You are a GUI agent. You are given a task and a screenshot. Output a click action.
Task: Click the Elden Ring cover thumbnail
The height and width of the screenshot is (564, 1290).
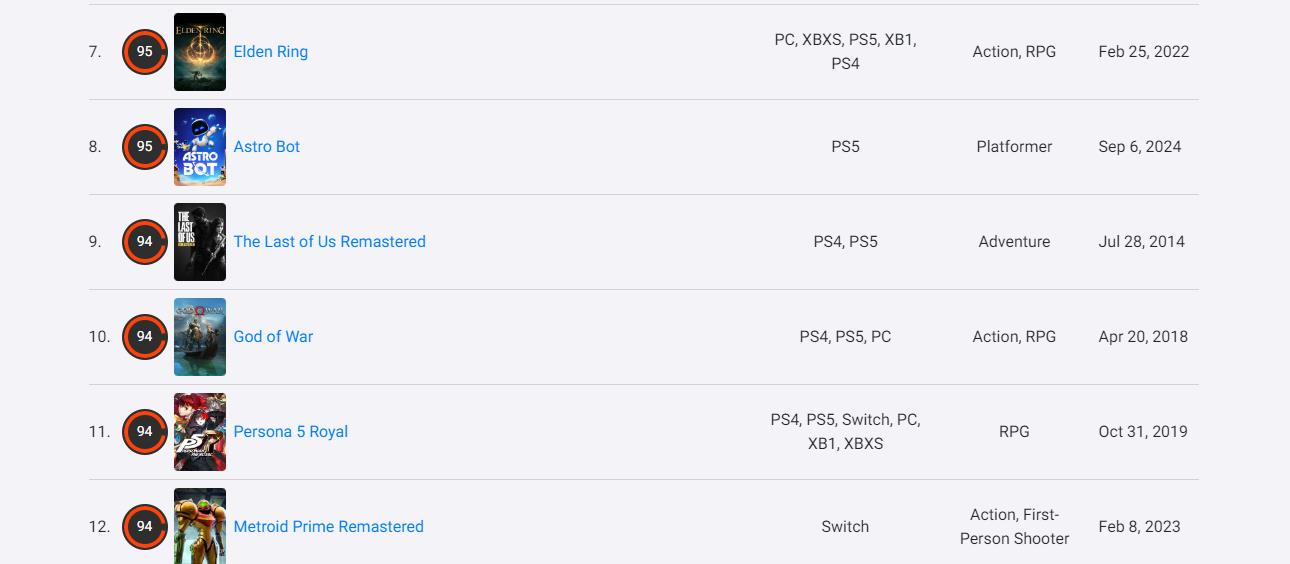[200, 52]
